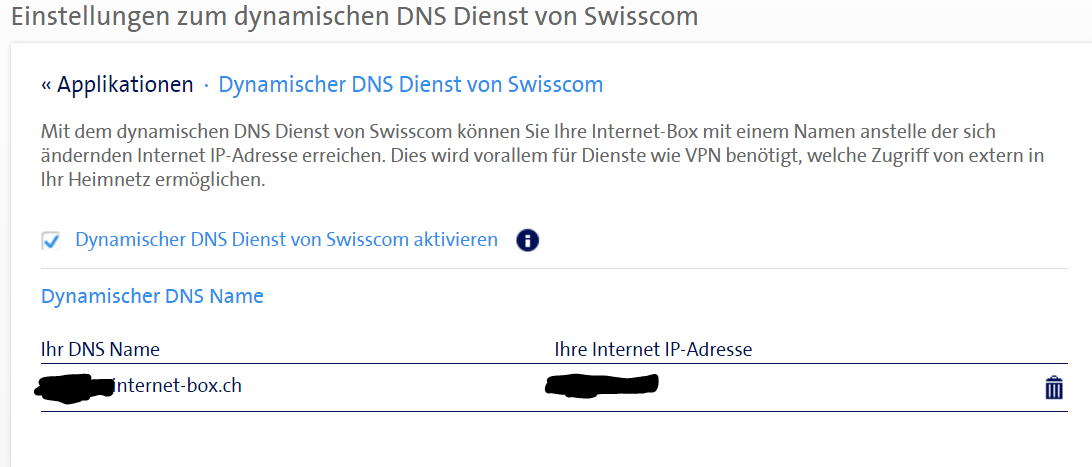1092x467 pixels.
Task: Click the « back arrow before Applikationen
Action: pyautogui.click(x=46, y=85)
